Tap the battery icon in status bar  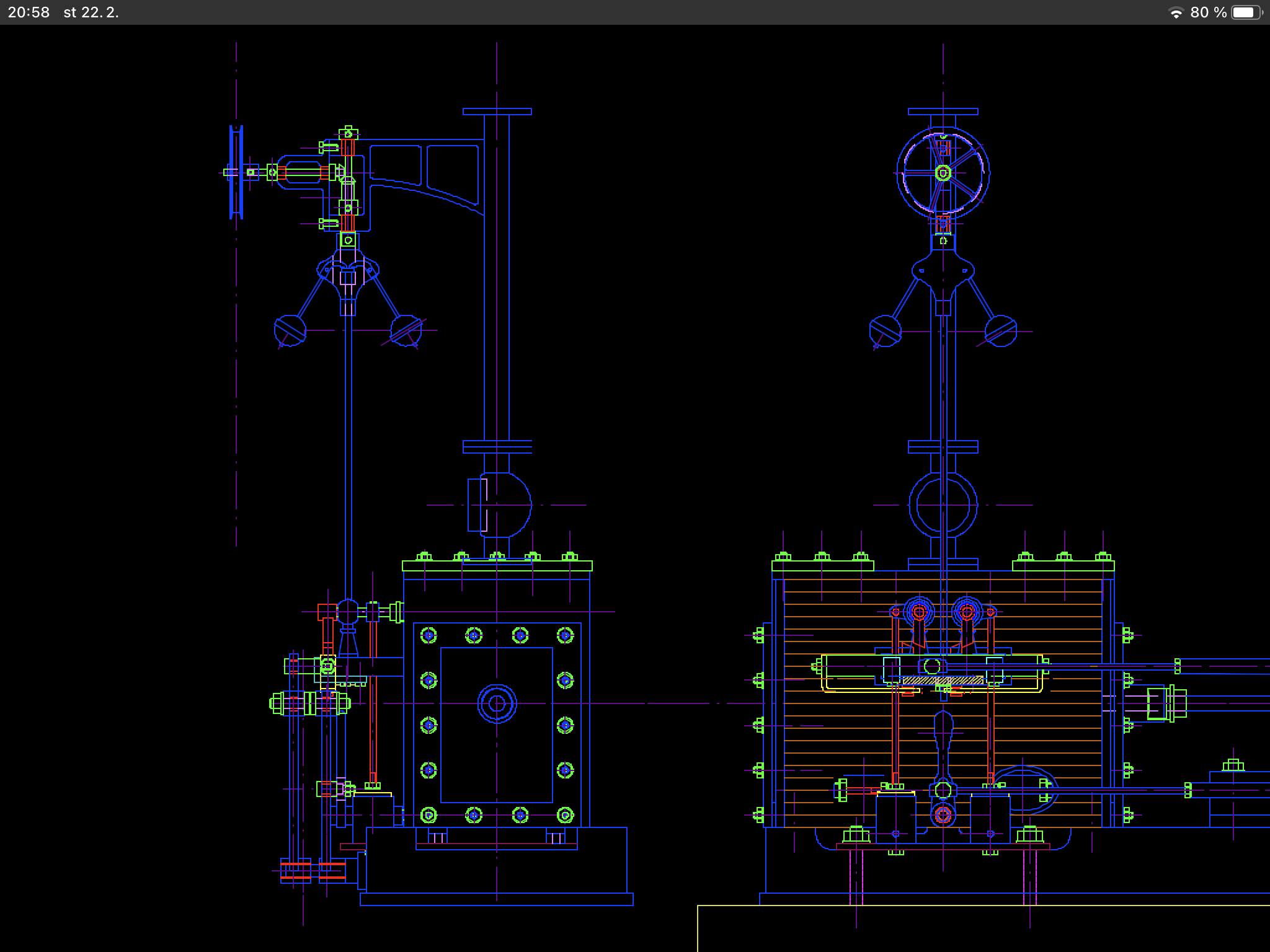(x=1246, y=12)
